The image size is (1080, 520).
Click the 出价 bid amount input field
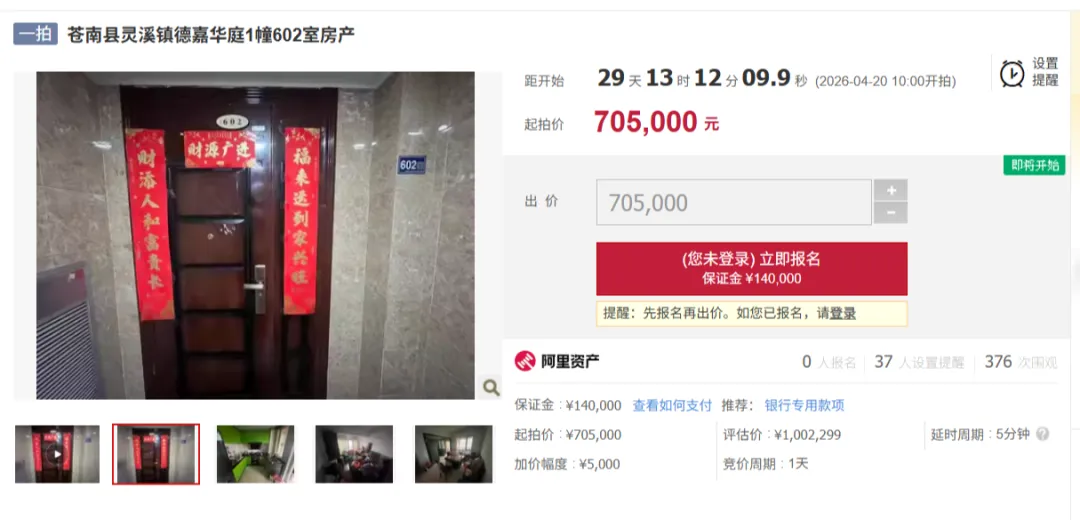pyautogui.click(x=734, y=202)
